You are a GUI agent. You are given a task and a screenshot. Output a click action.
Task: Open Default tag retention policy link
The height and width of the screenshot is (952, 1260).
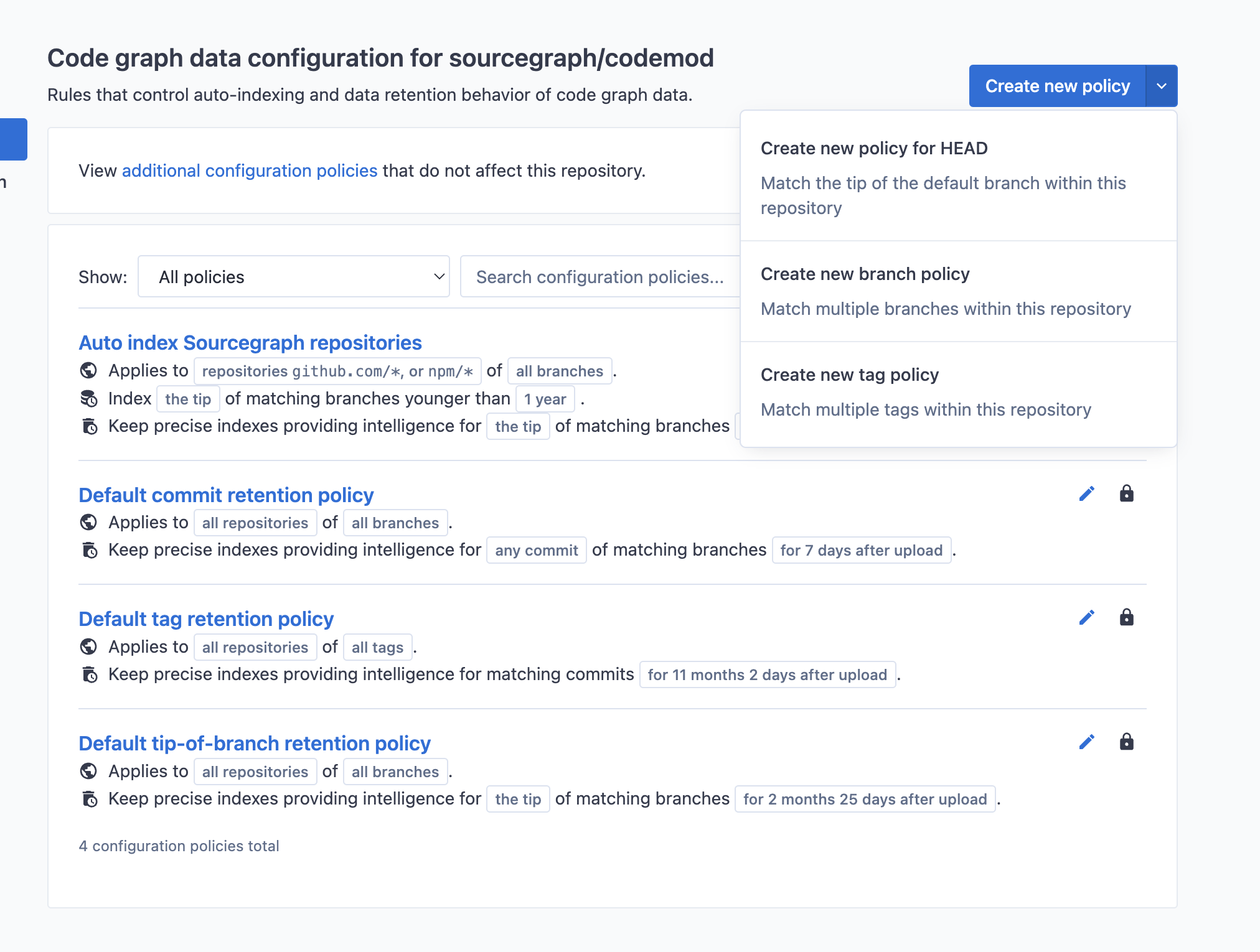click(x=206, y=619)
